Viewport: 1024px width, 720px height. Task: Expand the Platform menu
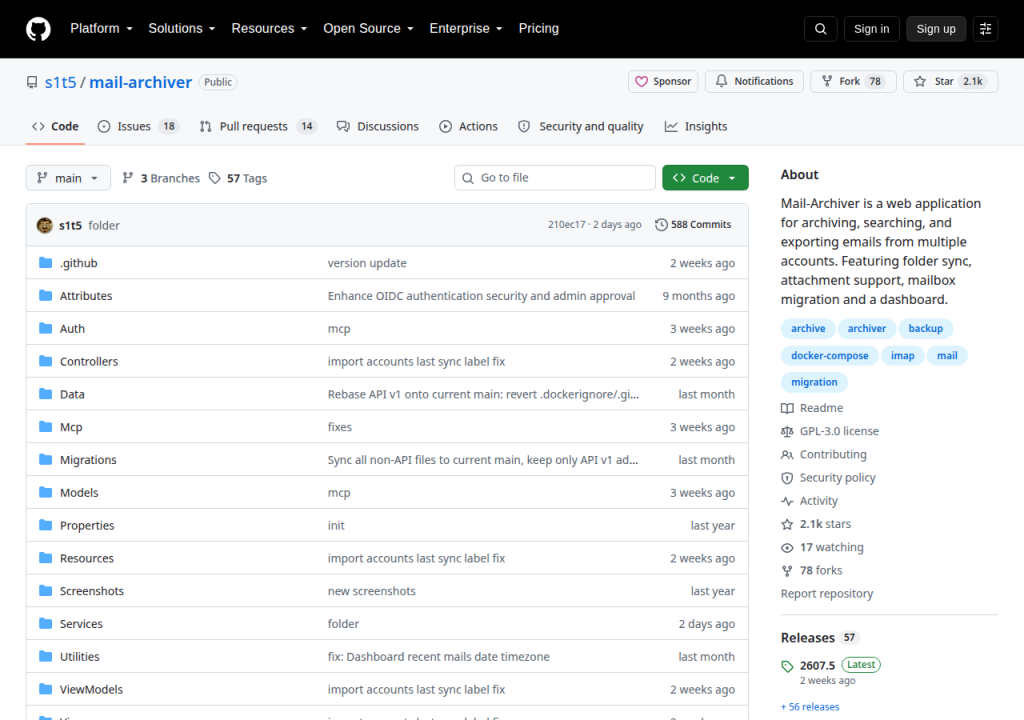(101, 29)
